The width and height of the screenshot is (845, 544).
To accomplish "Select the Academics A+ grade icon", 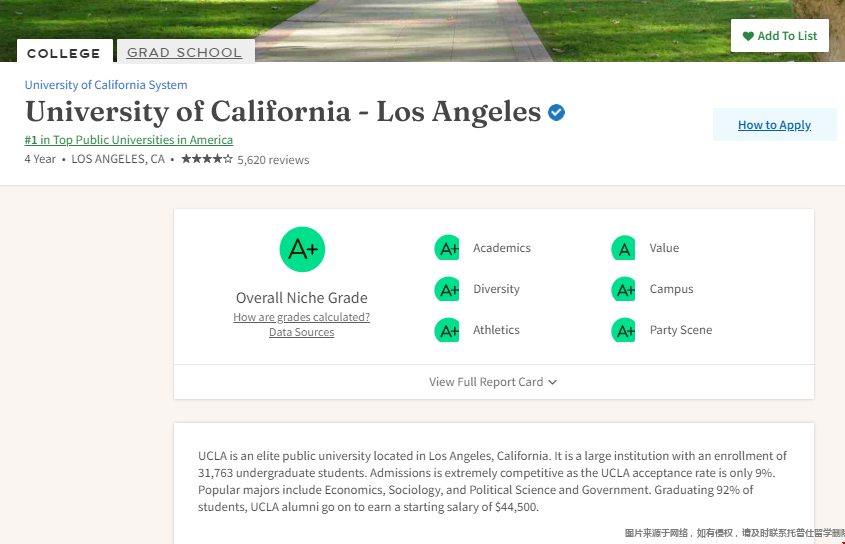I will pos(447,248).
